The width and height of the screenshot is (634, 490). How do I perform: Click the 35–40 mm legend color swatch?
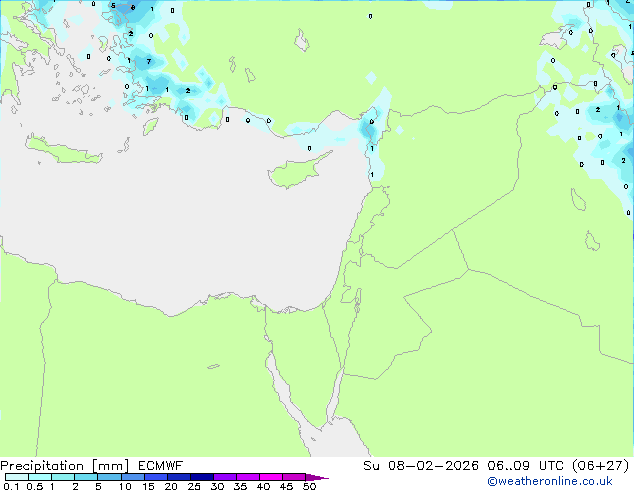click(248, 477)
